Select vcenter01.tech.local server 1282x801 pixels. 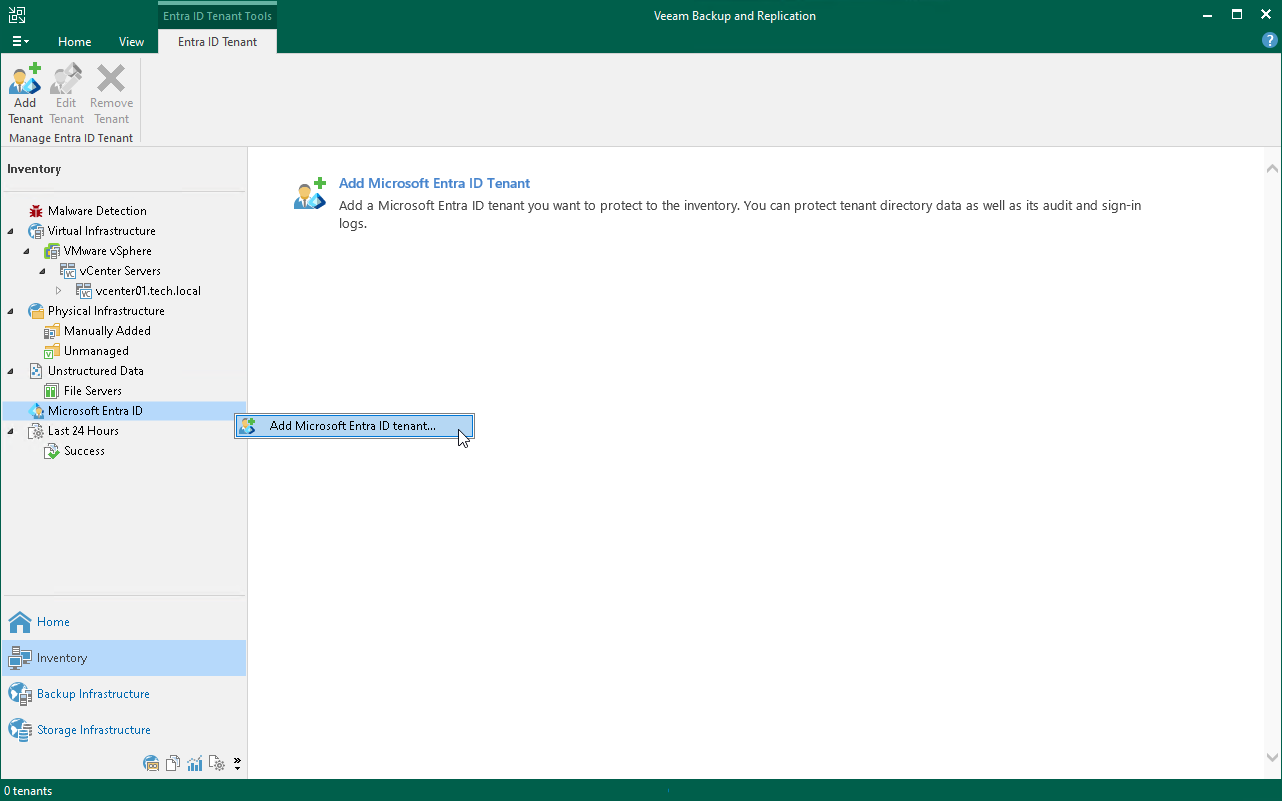(x=148, y=291)
